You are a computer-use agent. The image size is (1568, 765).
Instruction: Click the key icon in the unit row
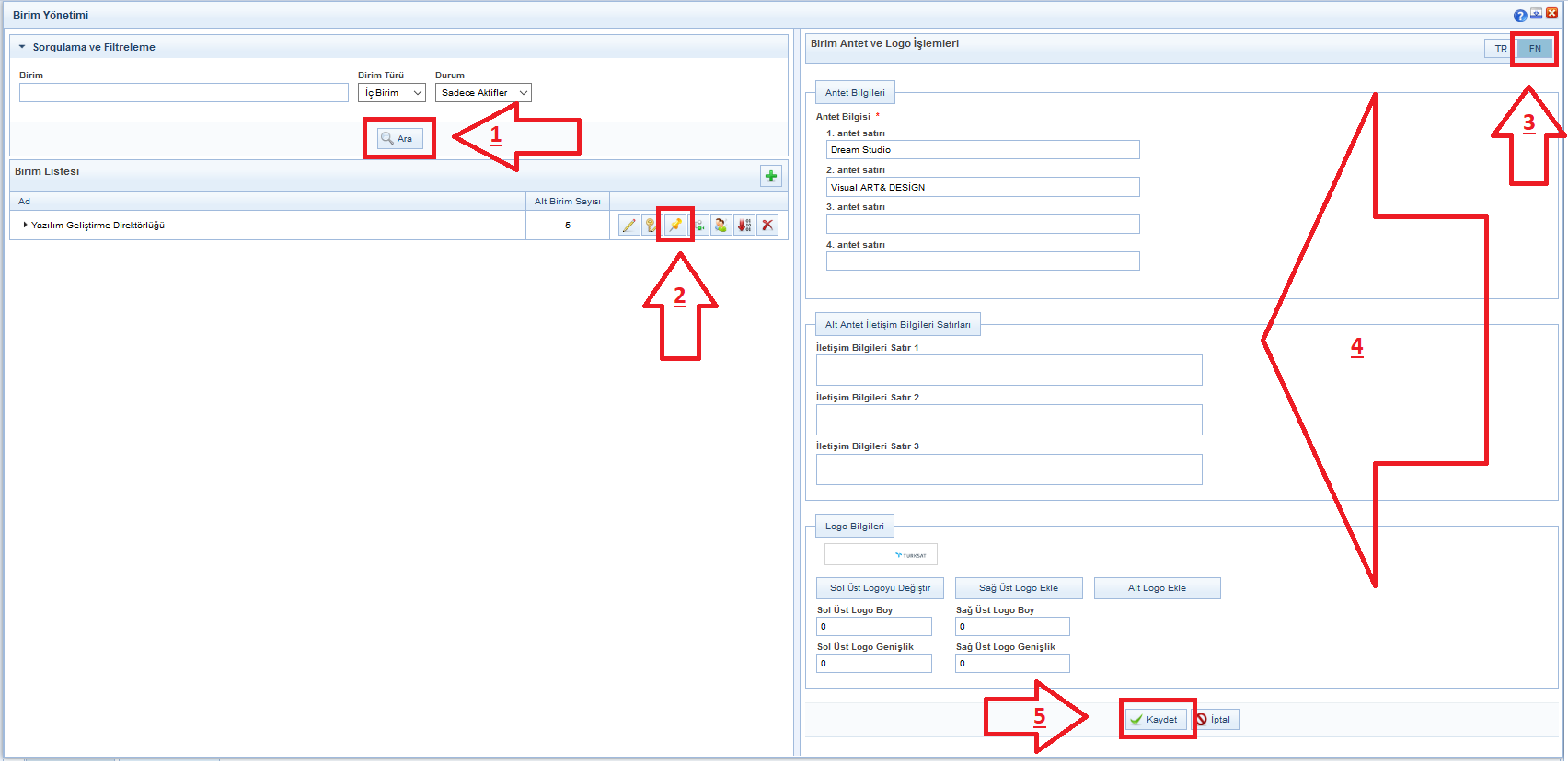click(x=651, y=226)
